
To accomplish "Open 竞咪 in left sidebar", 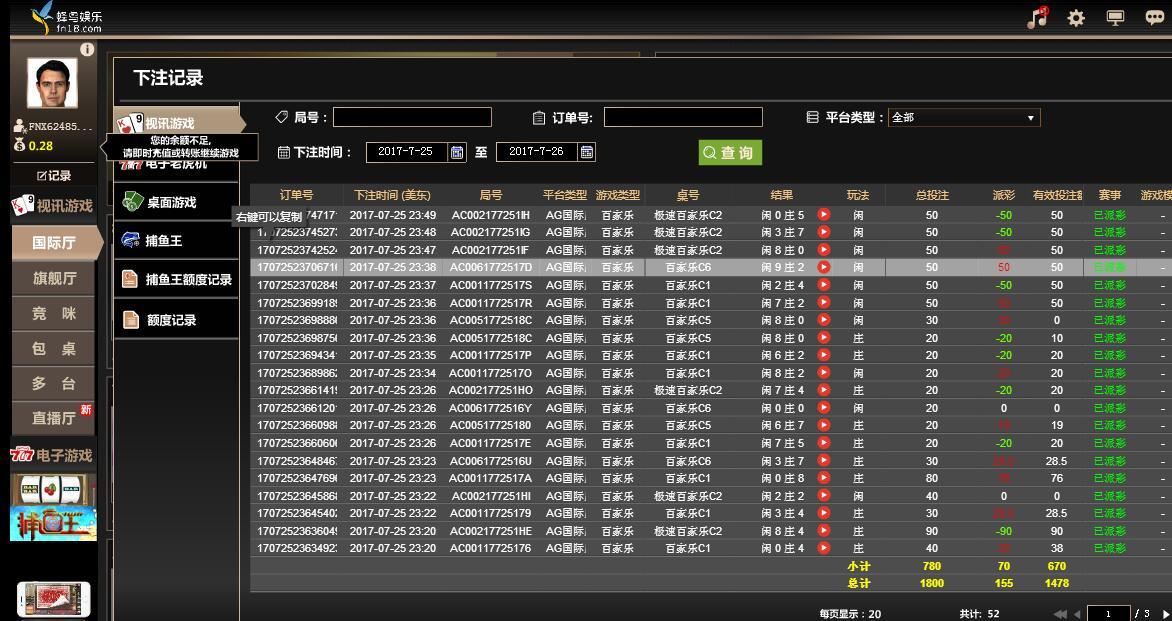I will click(x=54, y=313).
